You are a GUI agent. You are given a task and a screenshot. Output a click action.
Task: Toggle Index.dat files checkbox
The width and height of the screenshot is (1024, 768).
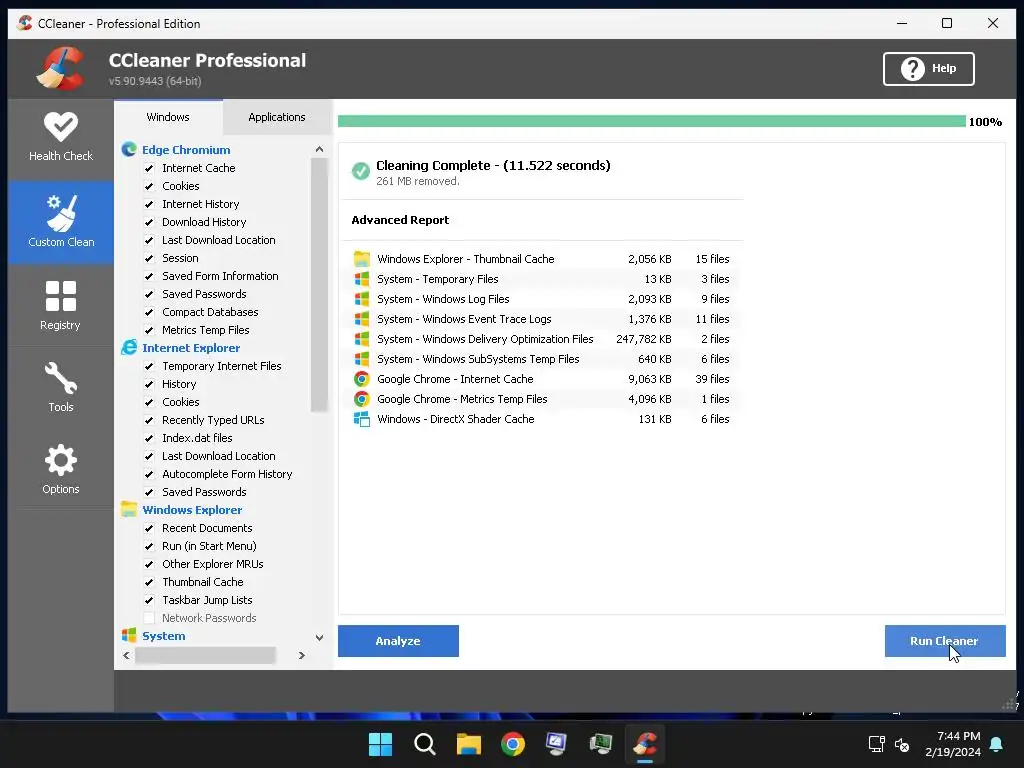coord(149,438)
